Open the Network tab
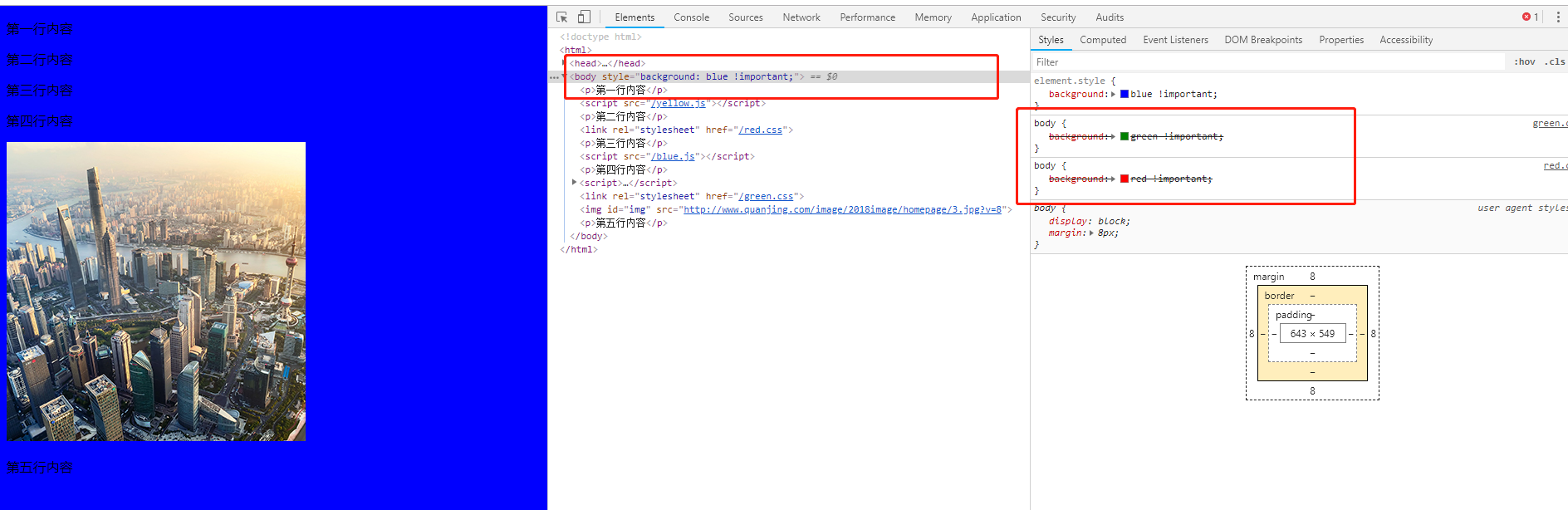 (x=801, y=17)
